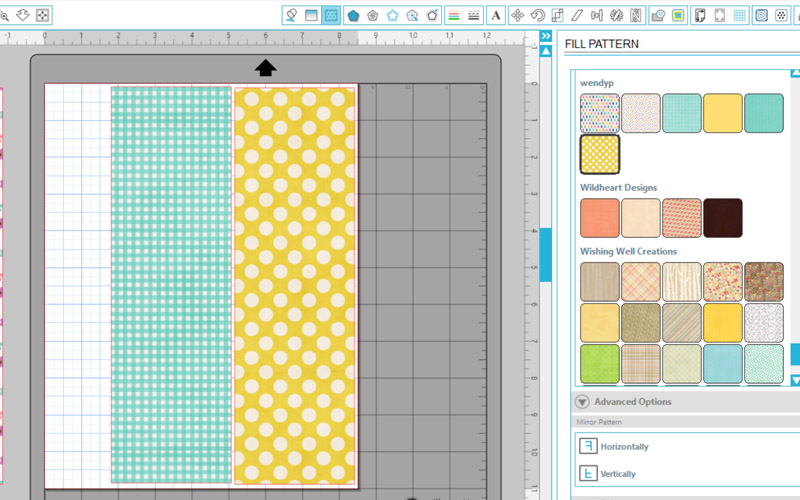Open the Replicate icon
Screen dimensions: 800x500
tap(616, 15)
